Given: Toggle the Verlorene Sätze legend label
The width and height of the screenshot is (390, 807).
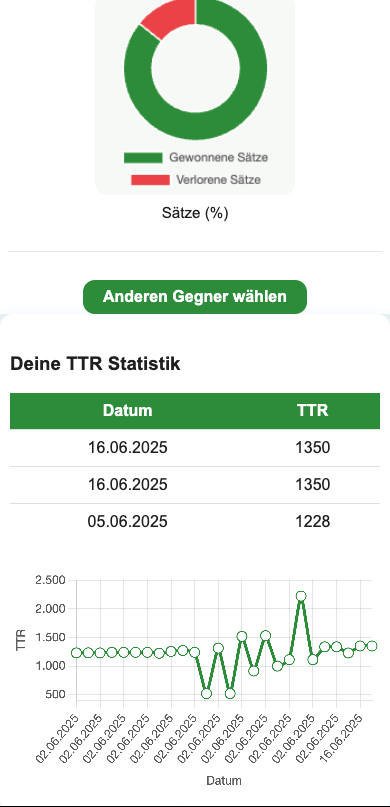Looking at the screenshot, I should [218, 180].
